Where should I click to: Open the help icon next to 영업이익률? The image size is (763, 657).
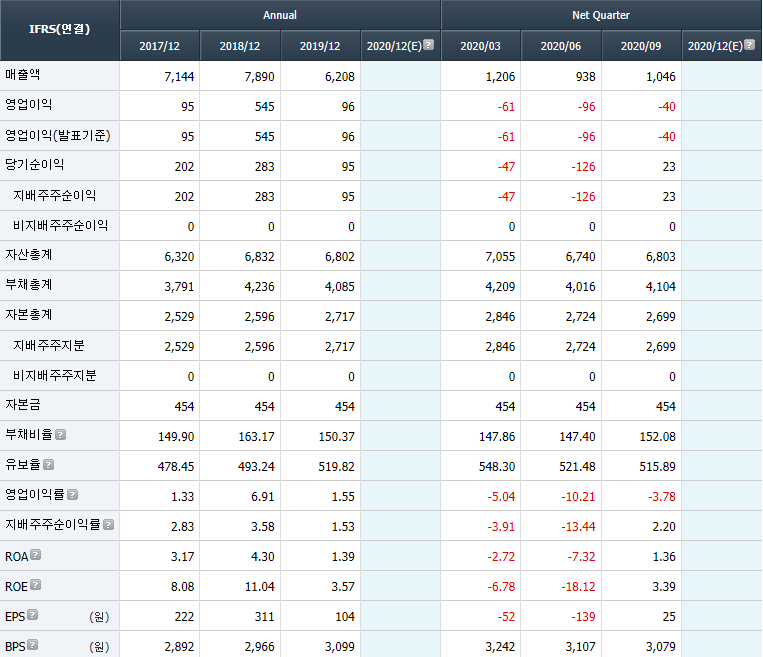click(x=73, y=495)
